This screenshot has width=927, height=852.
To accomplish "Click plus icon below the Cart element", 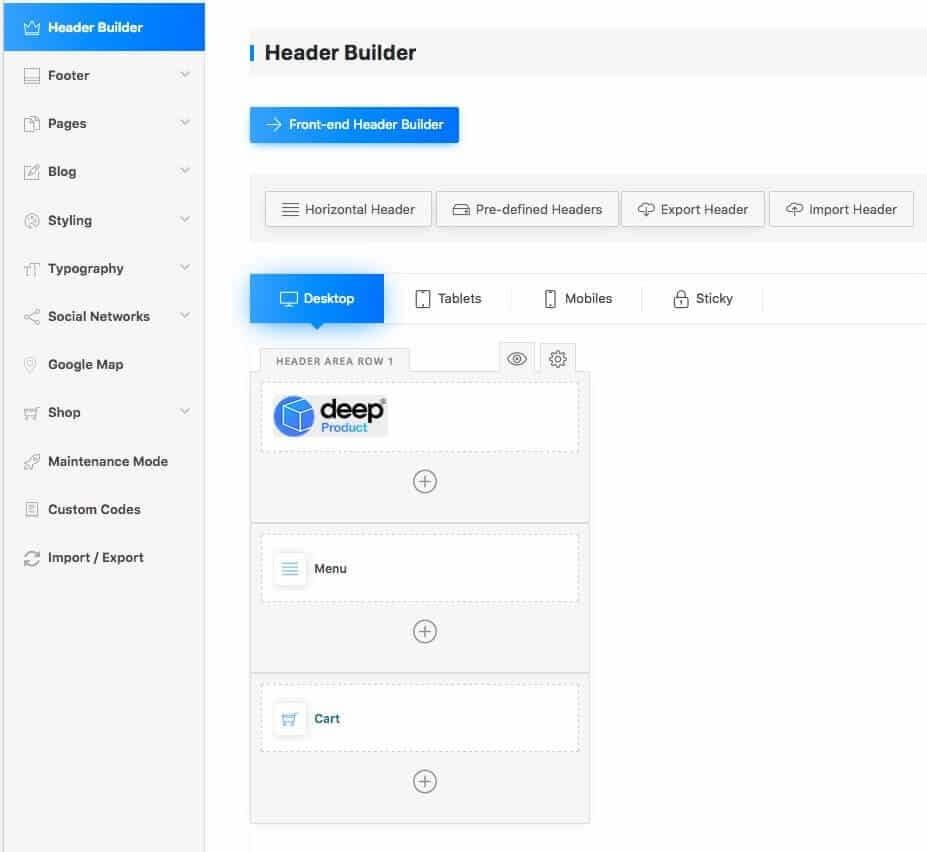I will (425, 782).
